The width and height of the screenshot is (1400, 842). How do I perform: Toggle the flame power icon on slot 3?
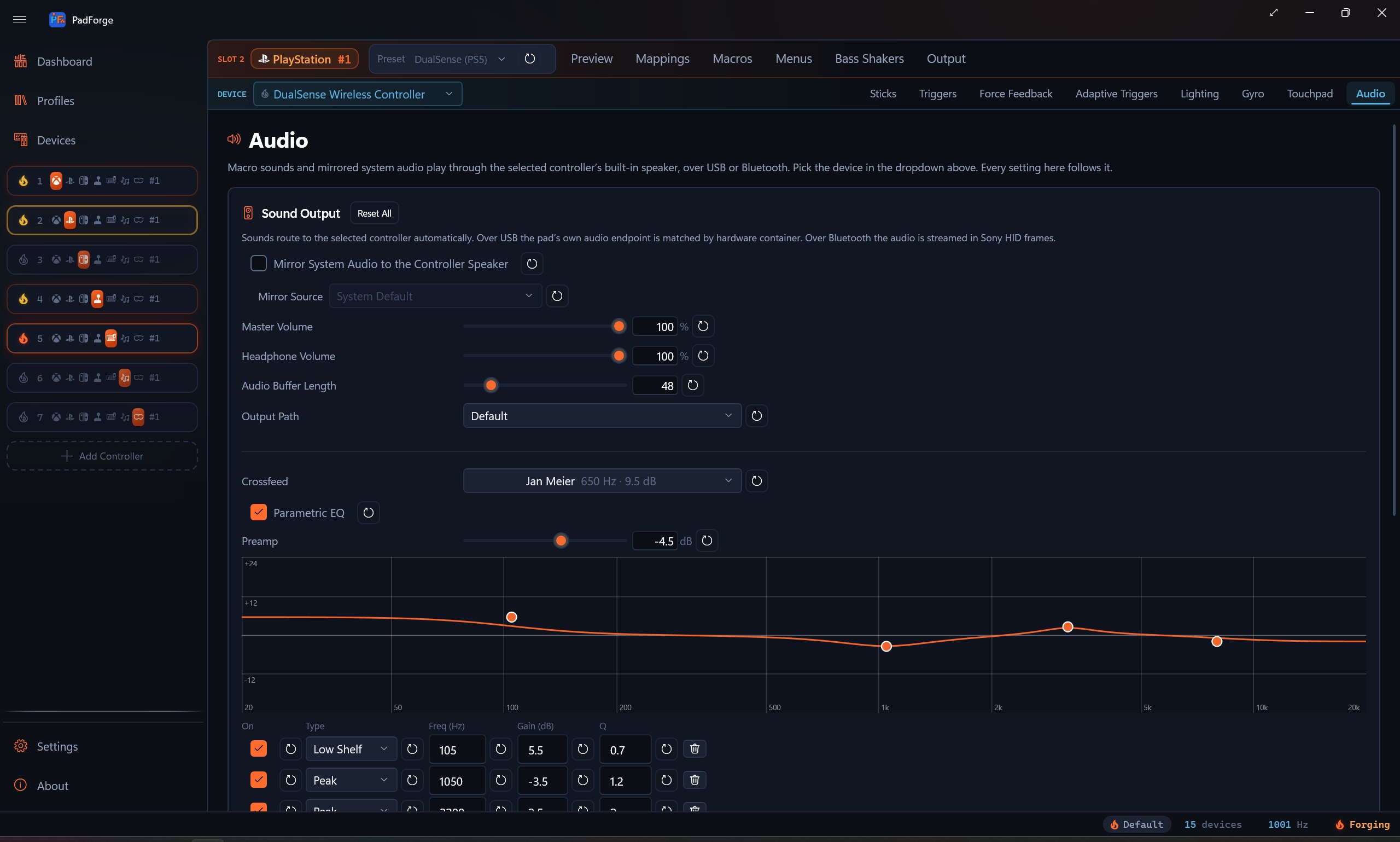24,259
